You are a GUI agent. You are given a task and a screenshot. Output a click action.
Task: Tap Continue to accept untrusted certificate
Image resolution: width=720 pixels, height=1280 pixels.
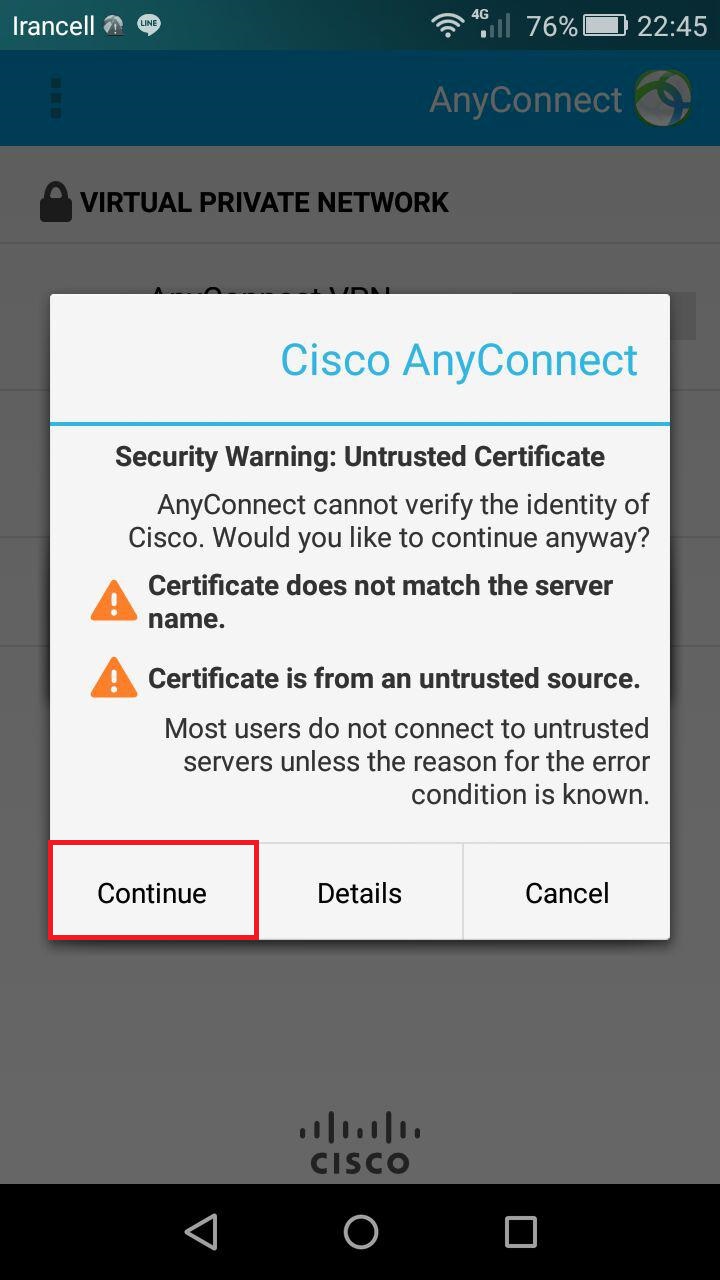click(153, 892)
